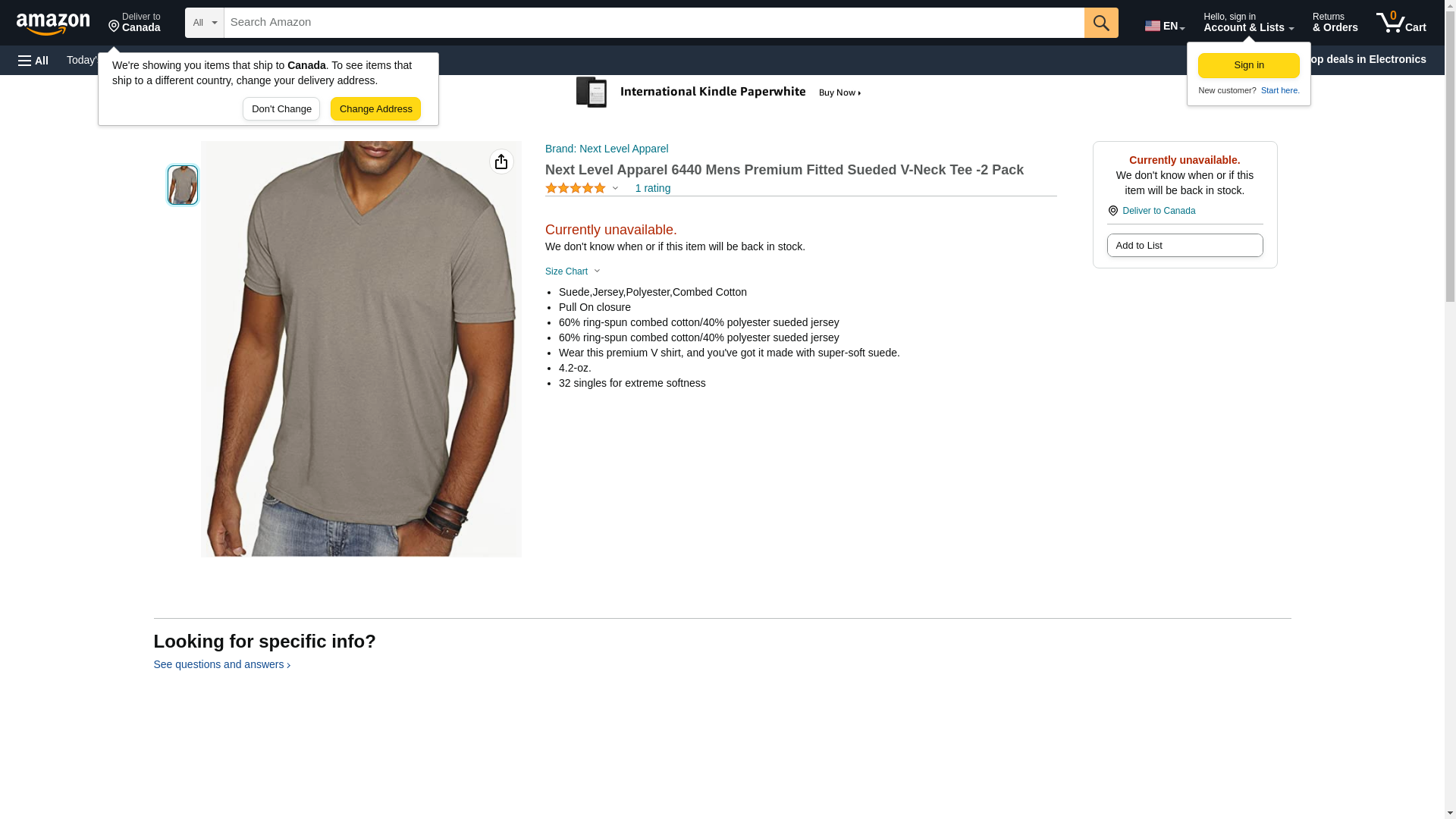The height and width of the screenshot is (819, 1456).
Task: Select the gray t-shirt thumbnail
Action: click(183, 185)
